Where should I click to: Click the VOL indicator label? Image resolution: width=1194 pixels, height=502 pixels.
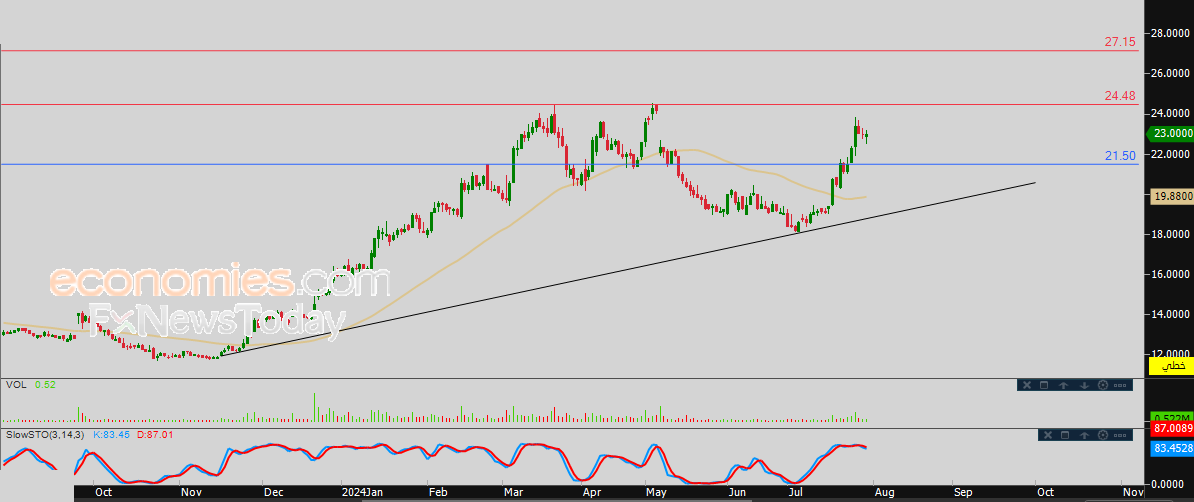coord(16,385)
